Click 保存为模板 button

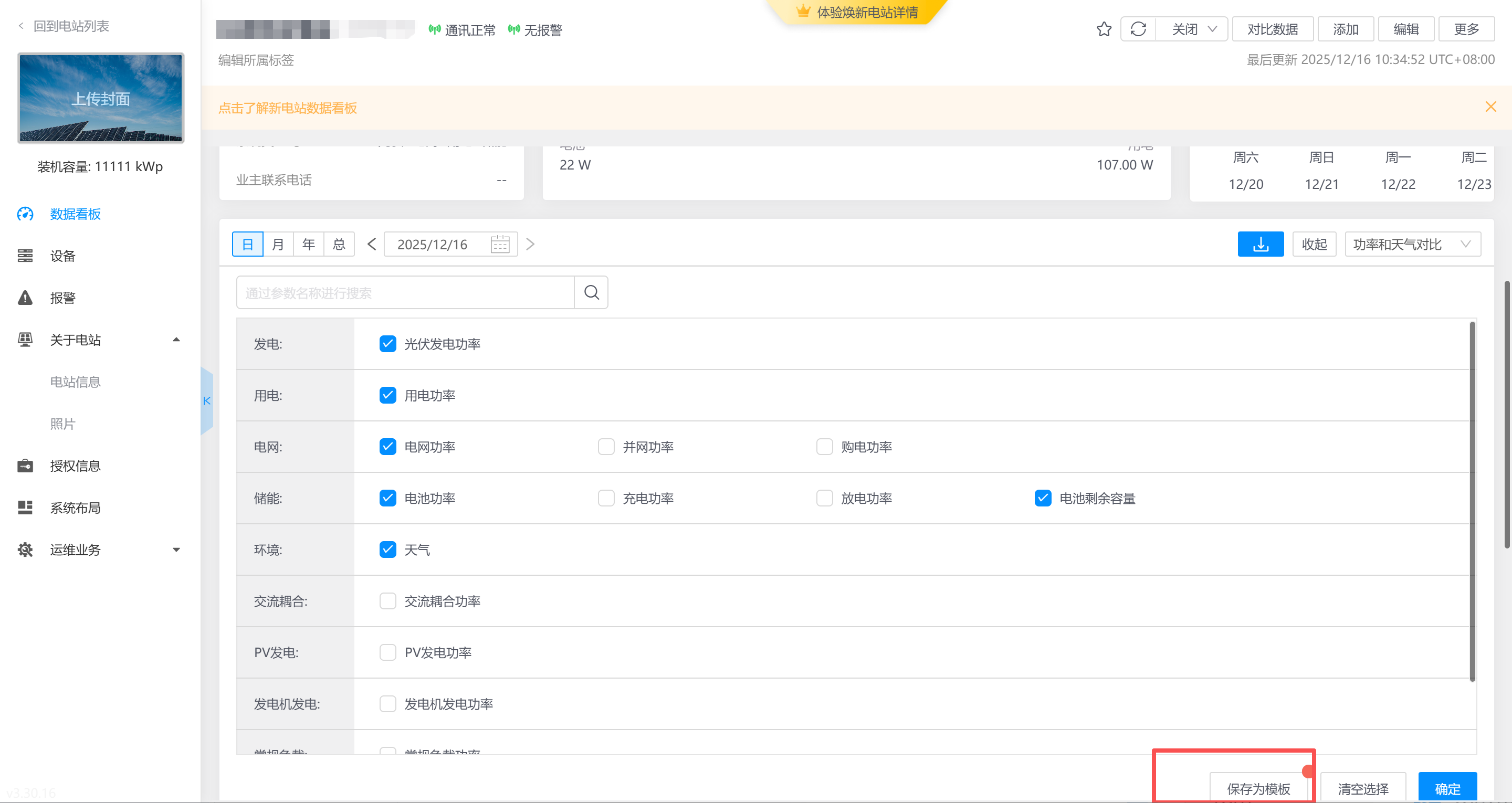pos(1258,788)
